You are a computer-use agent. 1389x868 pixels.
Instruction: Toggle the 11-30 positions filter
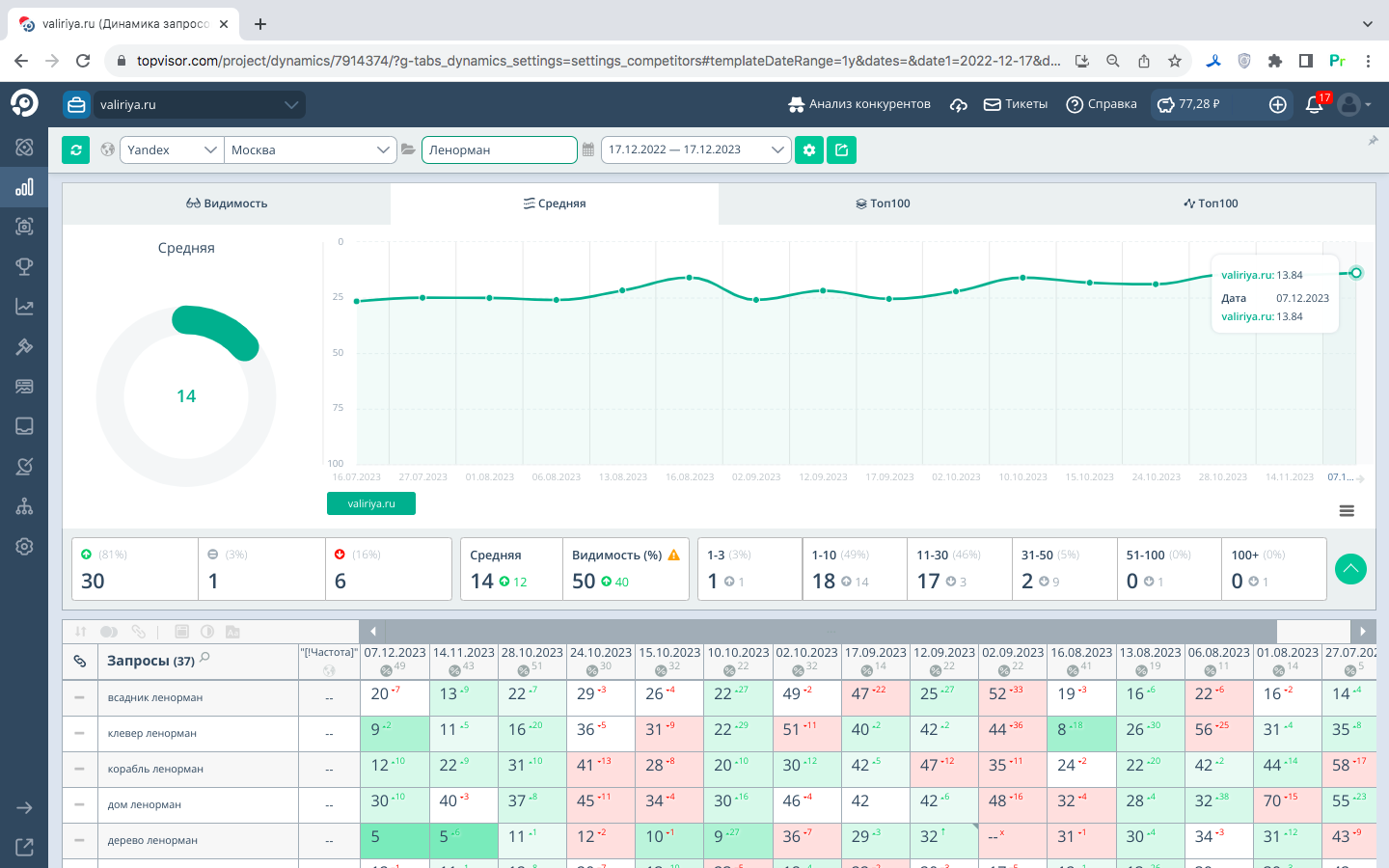pos(960,569)
